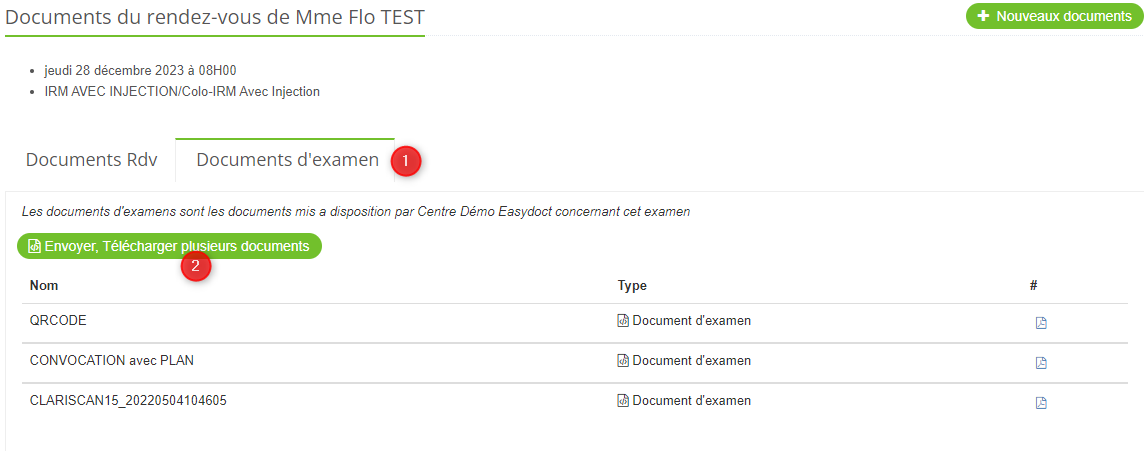Select the Documents d'examen tab
This screenshot has width=1144, height=451.
tap(287, 160)
